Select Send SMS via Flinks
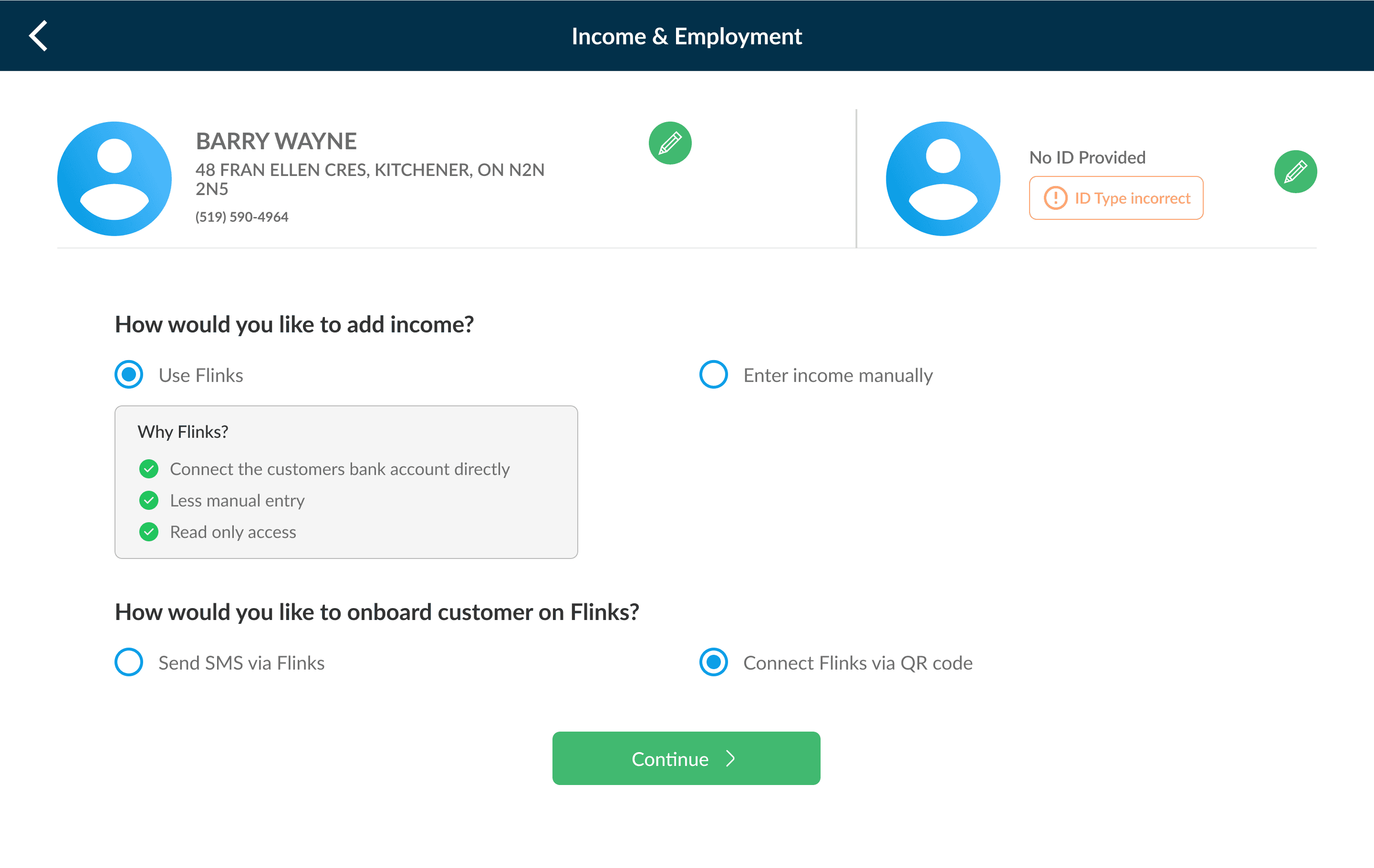The image size is (1374, 868). (129, 662)
